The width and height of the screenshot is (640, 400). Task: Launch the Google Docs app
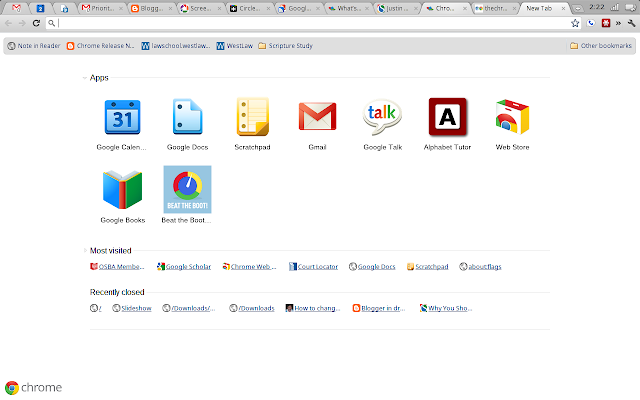click(x=187, y=117)
